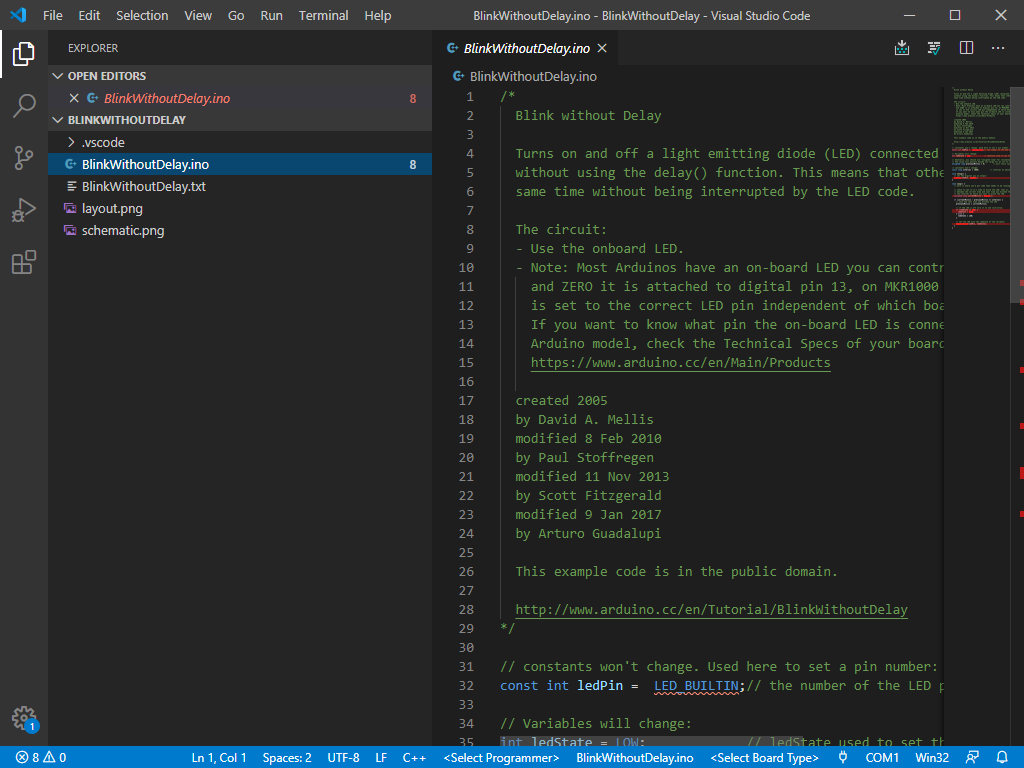Open the Selection menu

click(x=142, y=16)
